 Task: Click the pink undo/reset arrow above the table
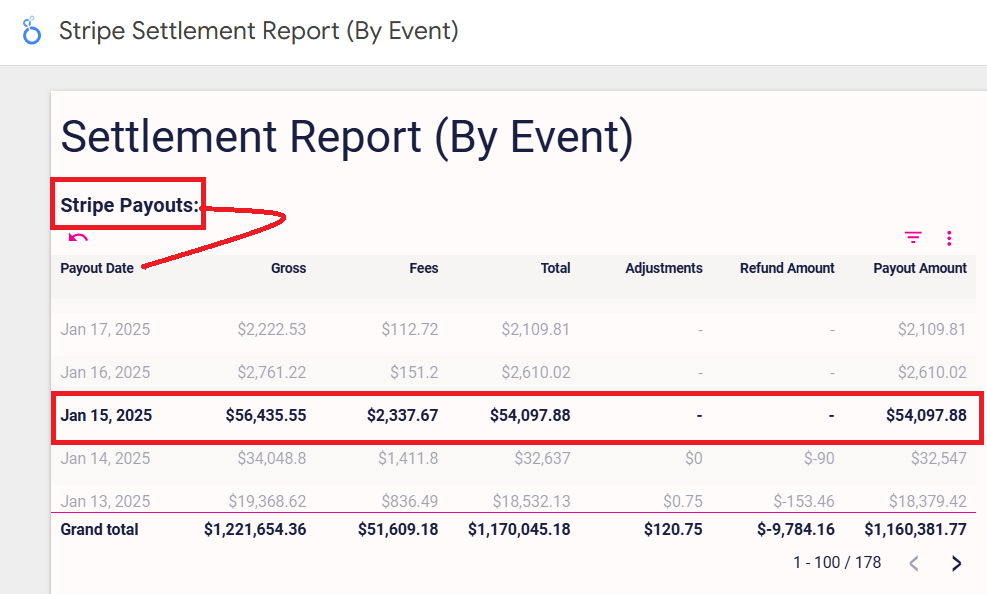pyautogui.click(x=78, y=239)
